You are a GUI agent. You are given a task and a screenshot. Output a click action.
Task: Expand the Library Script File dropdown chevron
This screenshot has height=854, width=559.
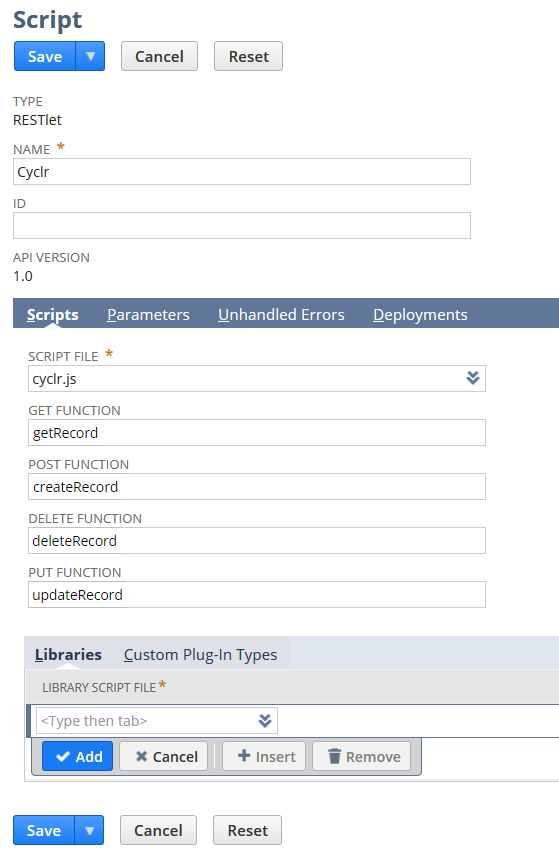tap(265, 721)
